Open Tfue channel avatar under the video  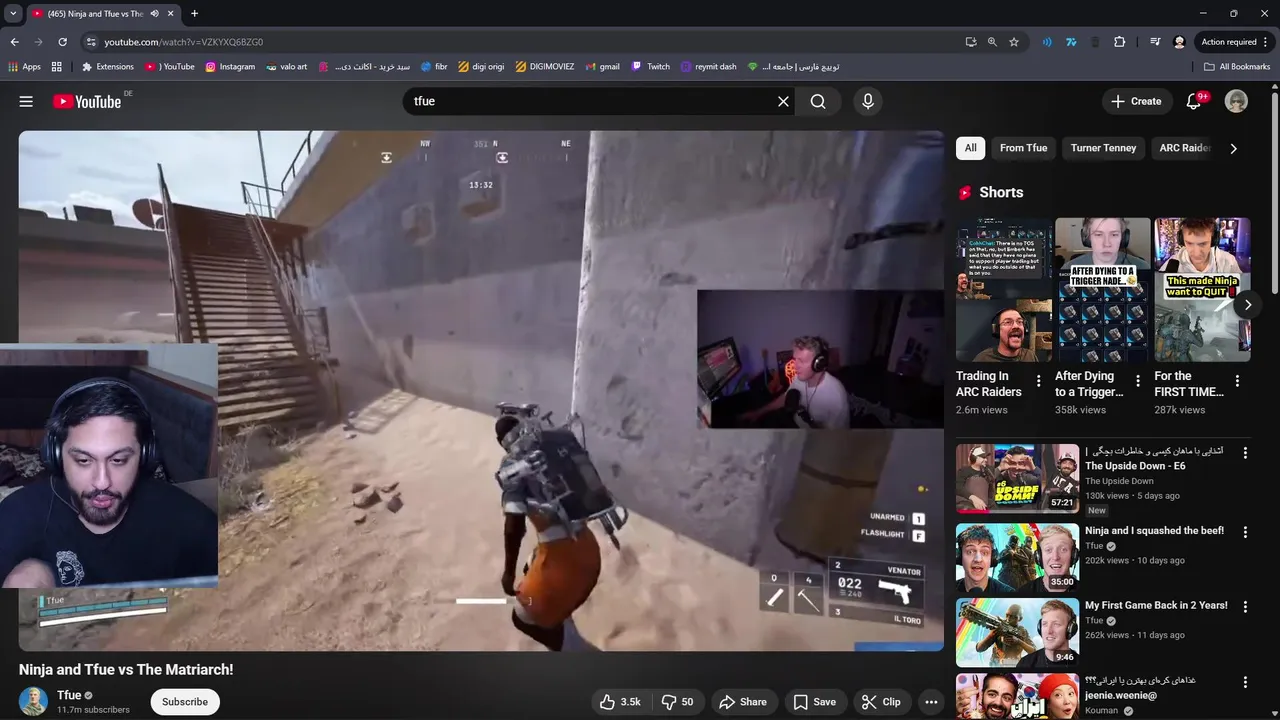point(33,702)
